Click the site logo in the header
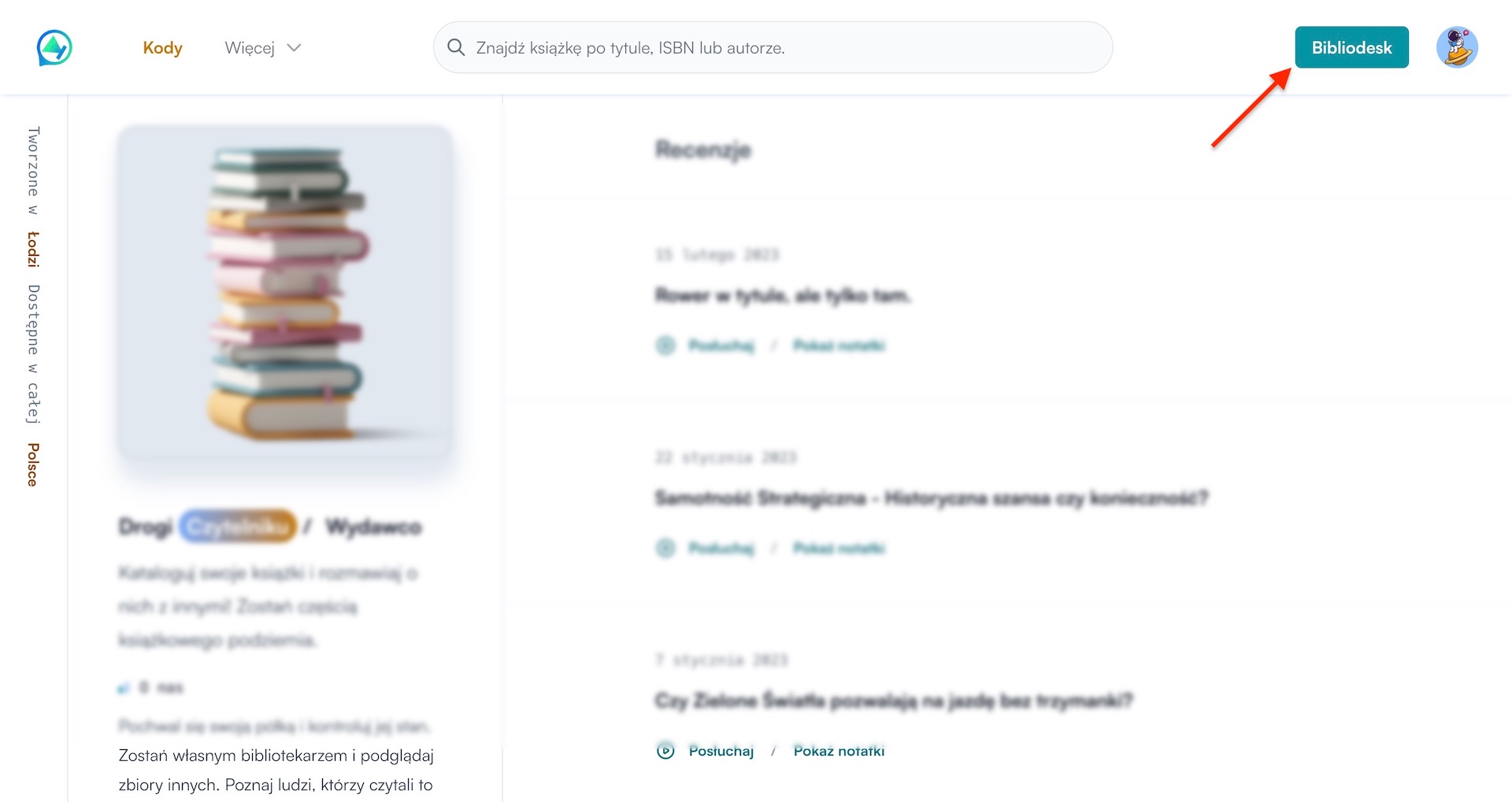1512x802 pixels. [x=54, y=48]
